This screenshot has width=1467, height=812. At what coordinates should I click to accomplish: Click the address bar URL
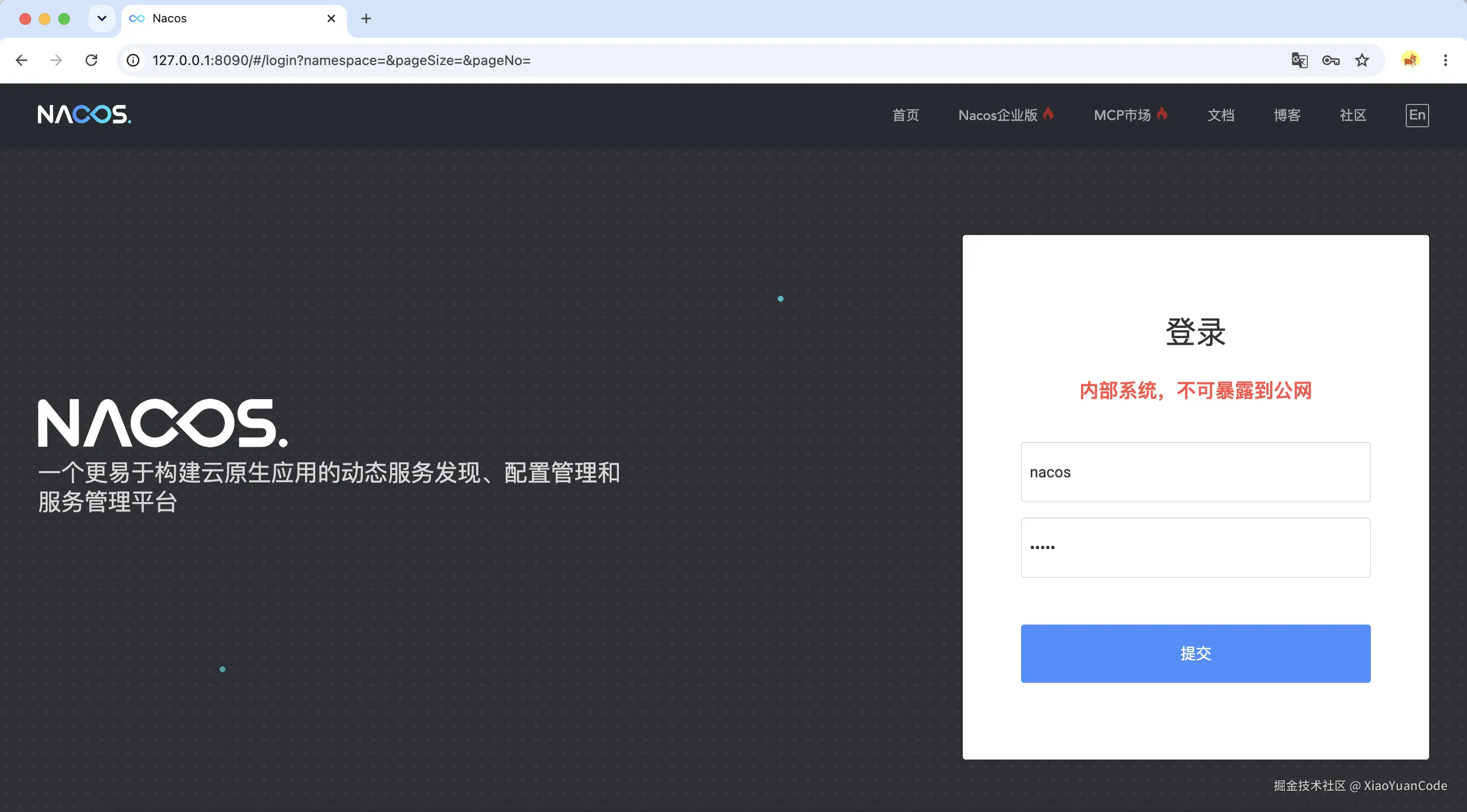(x=341, y=60)
